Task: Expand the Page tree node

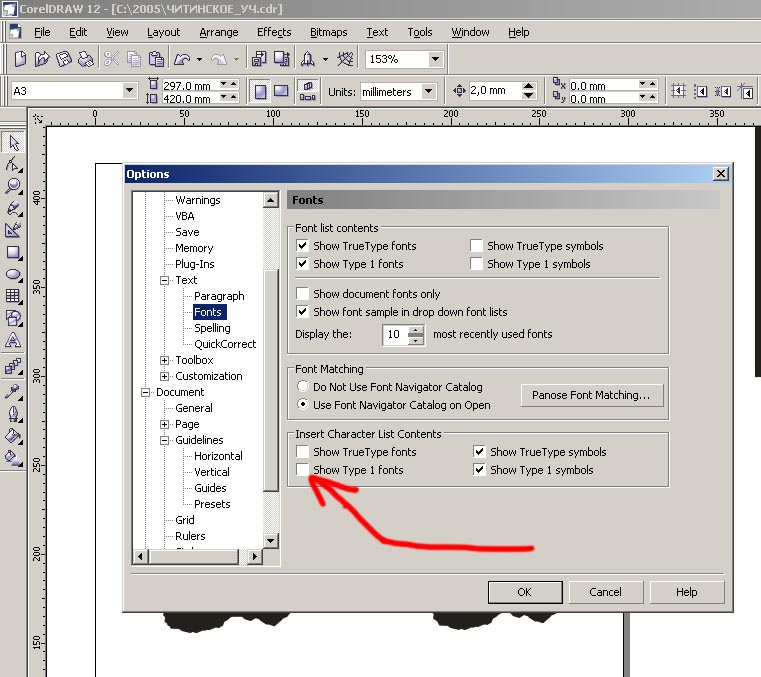Action: [x=165, y=424]
